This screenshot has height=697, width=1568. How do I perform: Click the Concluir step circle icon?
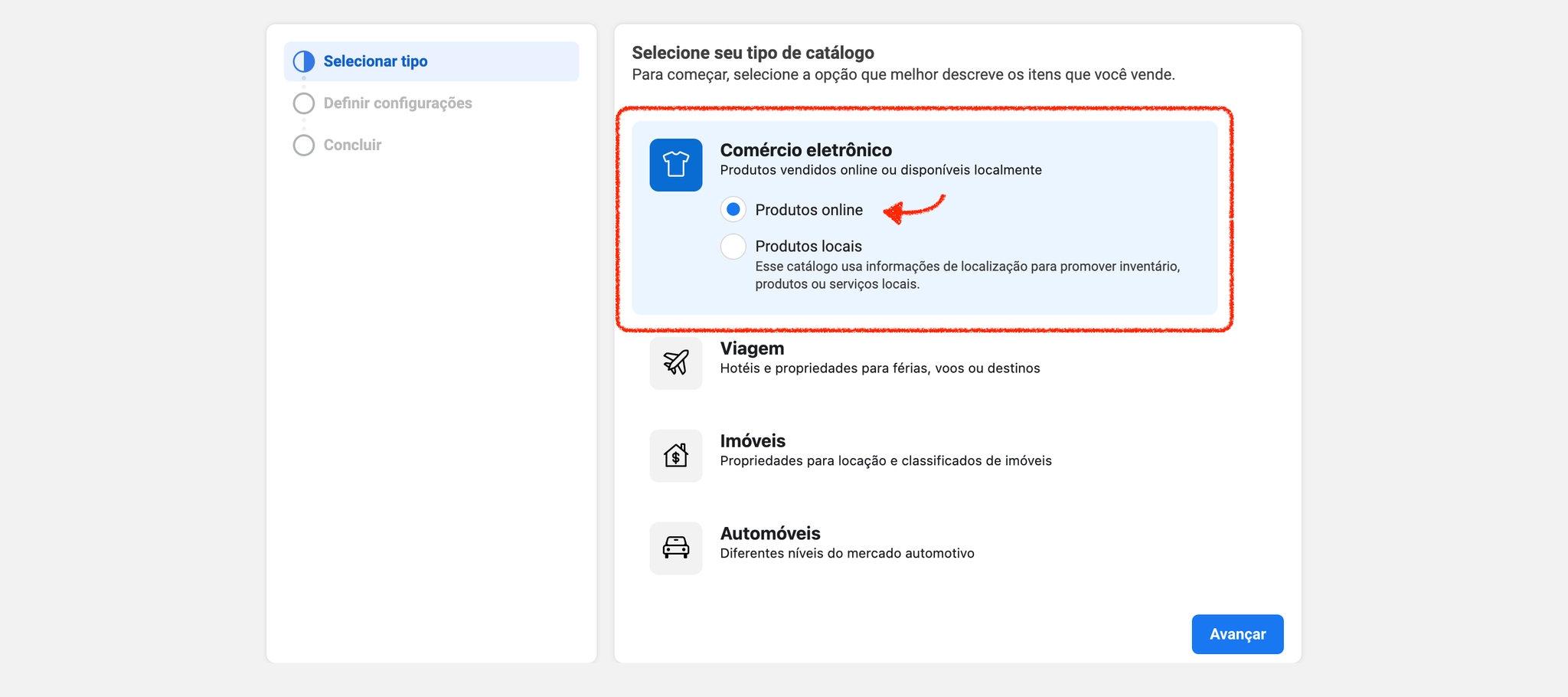(304, 146)
